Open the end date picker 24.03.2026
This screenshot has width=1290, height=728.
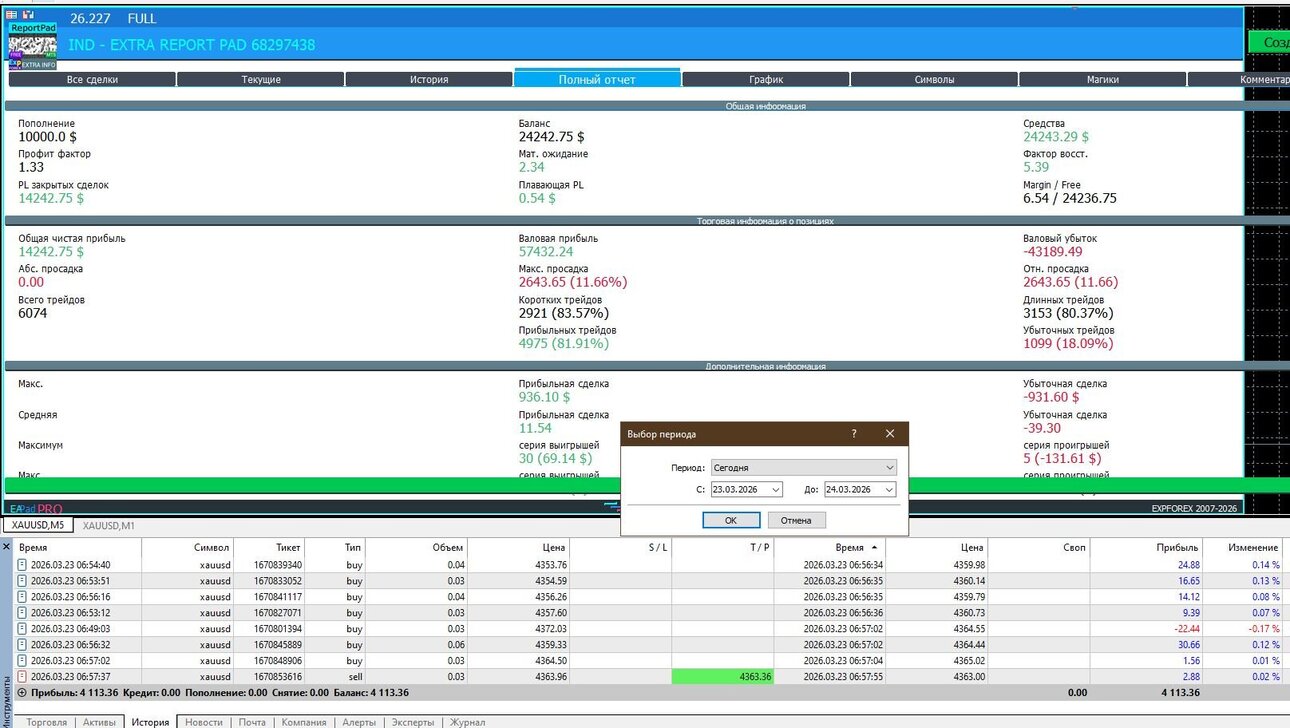point(860,489)
